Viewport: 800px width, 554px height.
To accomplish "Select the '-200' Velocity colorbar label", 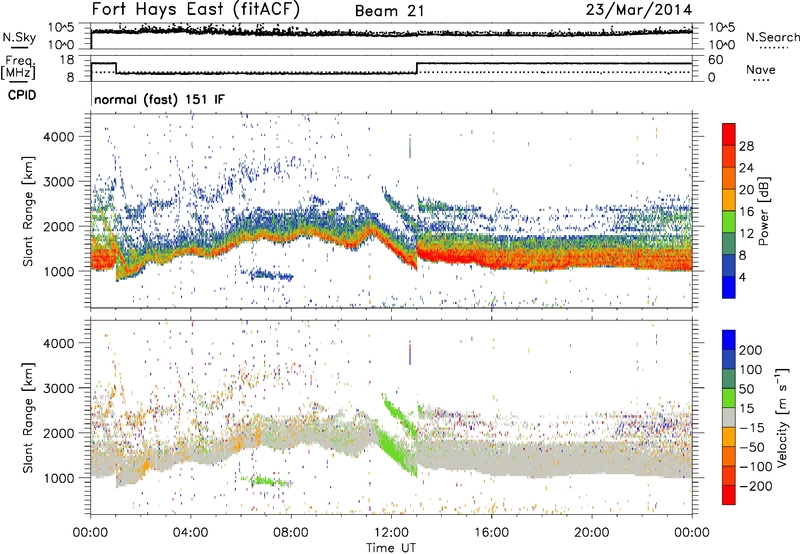I will (756, 486).
